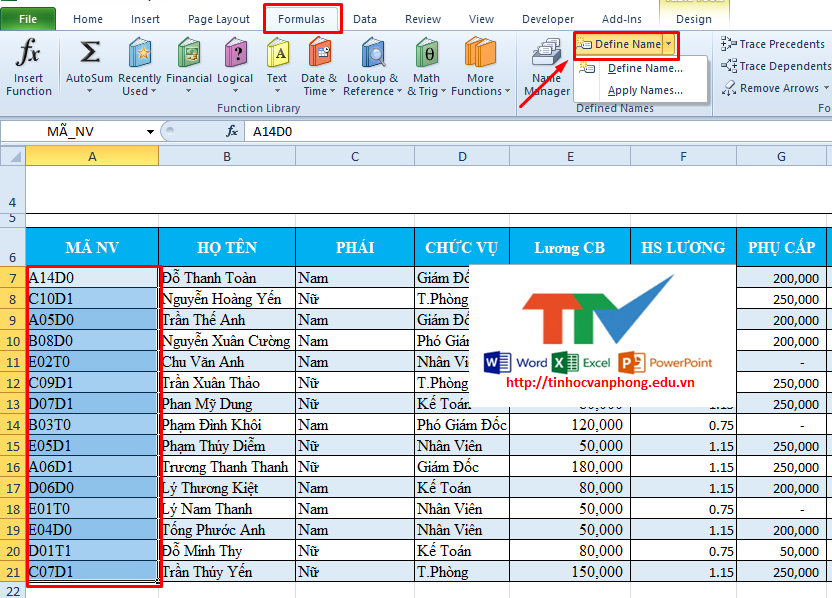Viewport: 832px width, 598px height.
Task: Click the 'MÃ NV' header cell
Action: pyautogui.click(x=92, y=247)
